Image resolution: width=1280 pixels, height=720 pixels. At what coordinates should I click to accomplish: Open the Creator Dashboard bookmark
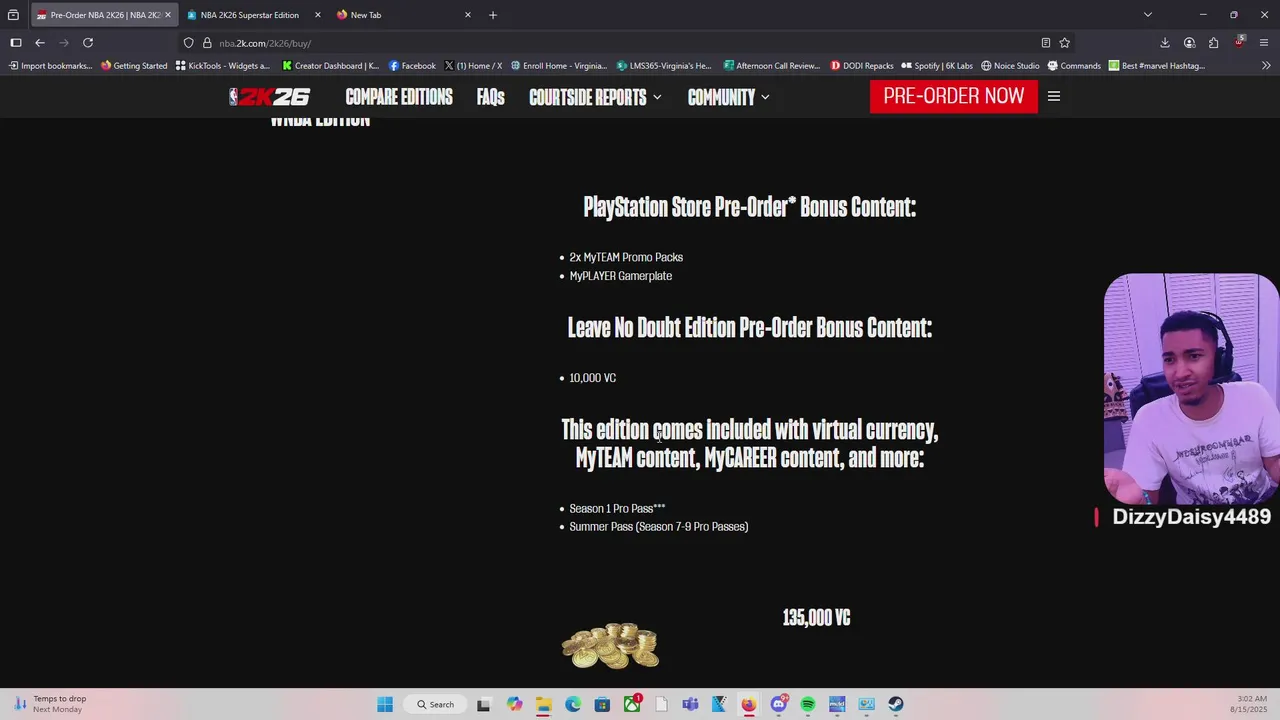tap(330, 66)
